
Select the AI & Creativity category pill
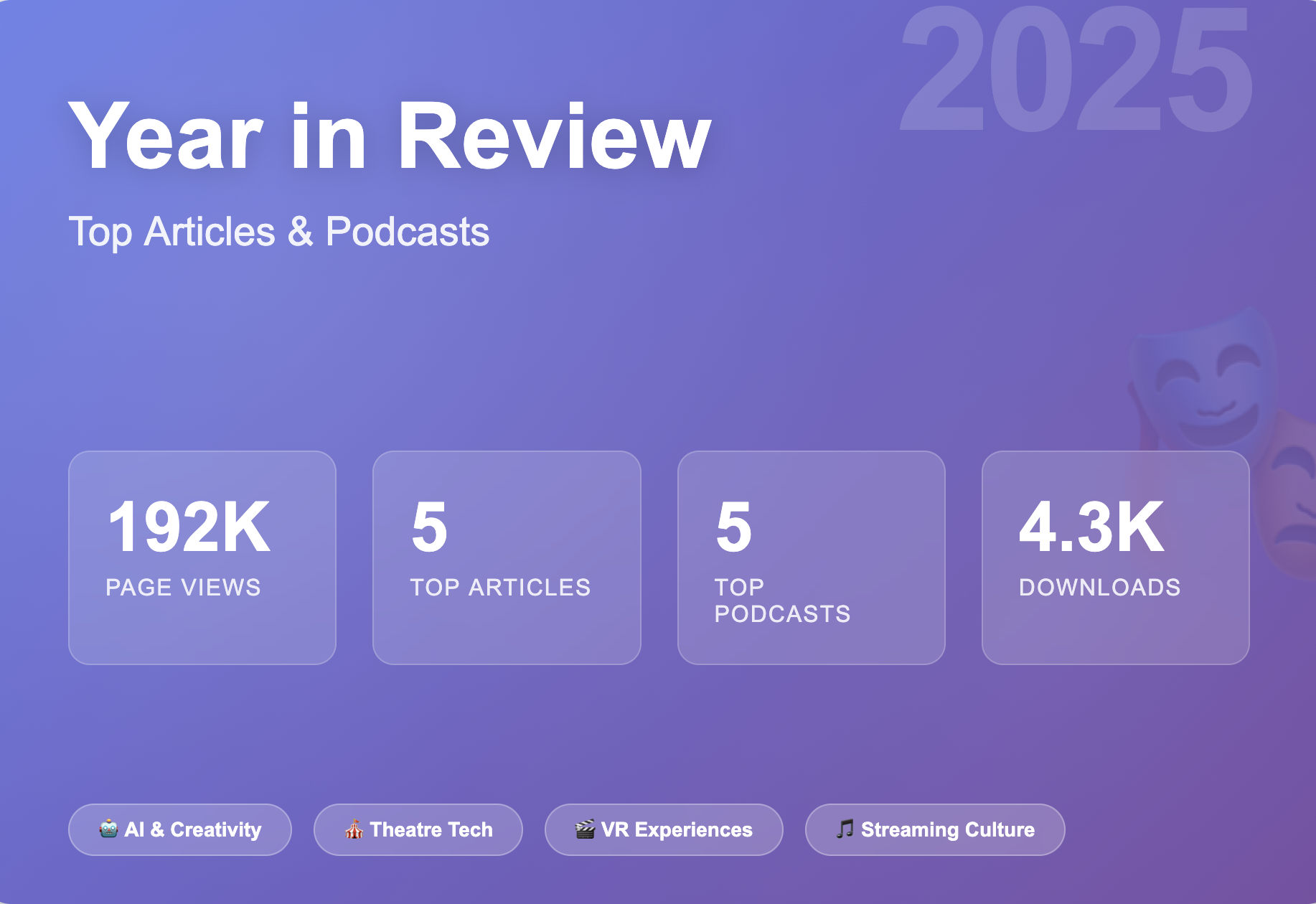(x=179, y=829)
